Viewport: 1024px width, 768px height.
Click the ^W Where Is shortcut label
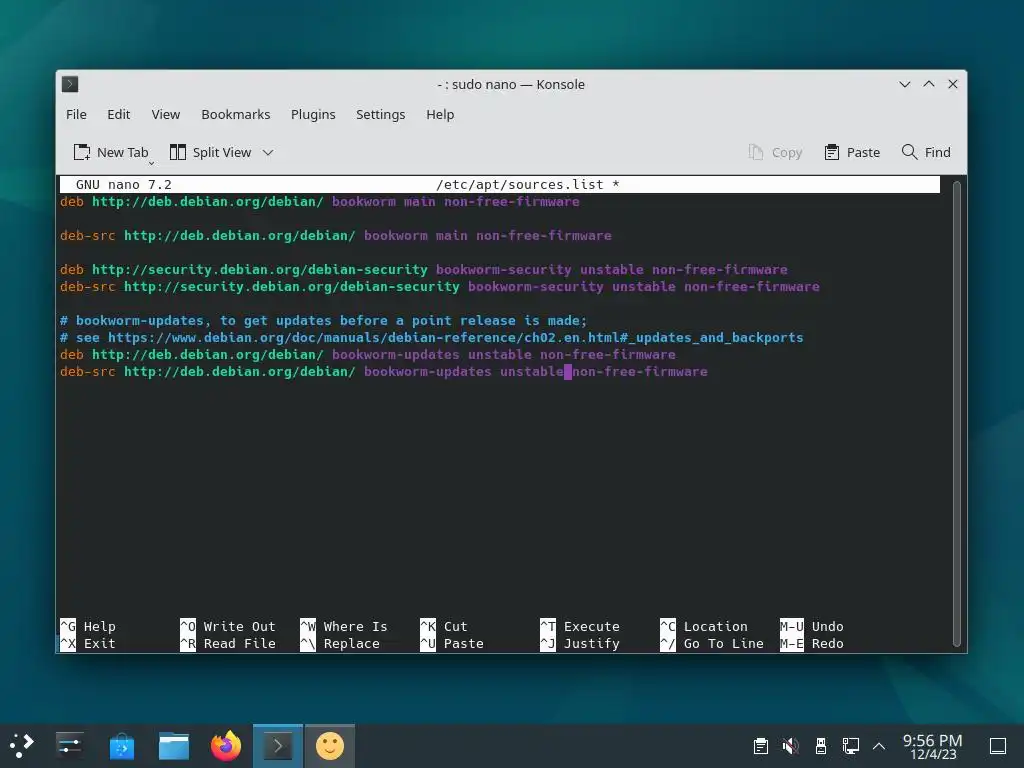click(344, 626)
